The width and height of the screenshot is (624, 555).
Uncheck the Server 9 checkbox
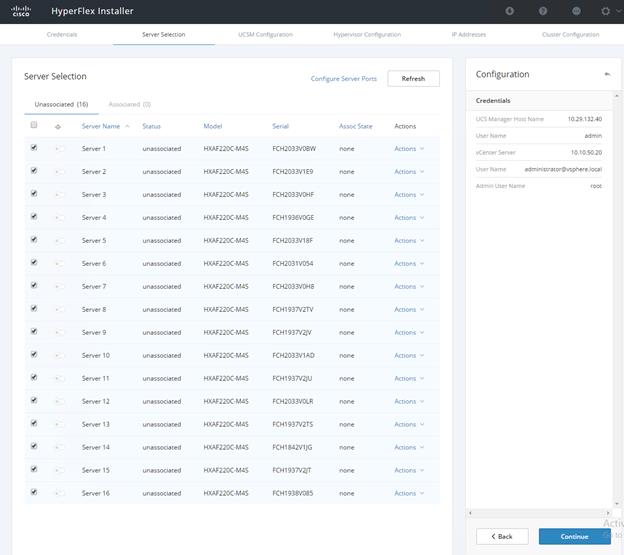point(34,331)
